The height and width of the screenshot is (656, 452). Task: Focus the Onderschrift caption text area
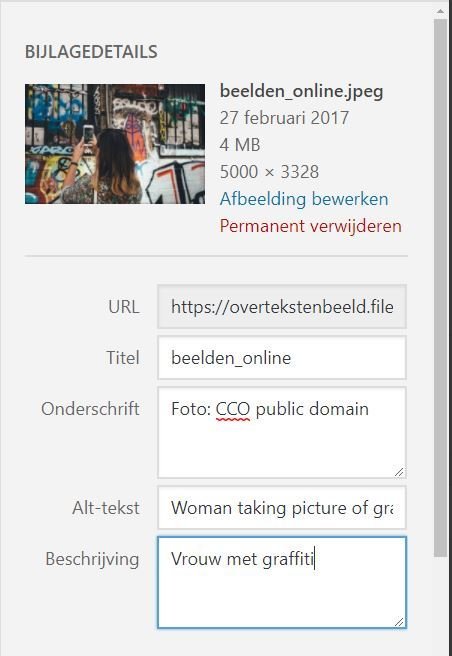282,433
